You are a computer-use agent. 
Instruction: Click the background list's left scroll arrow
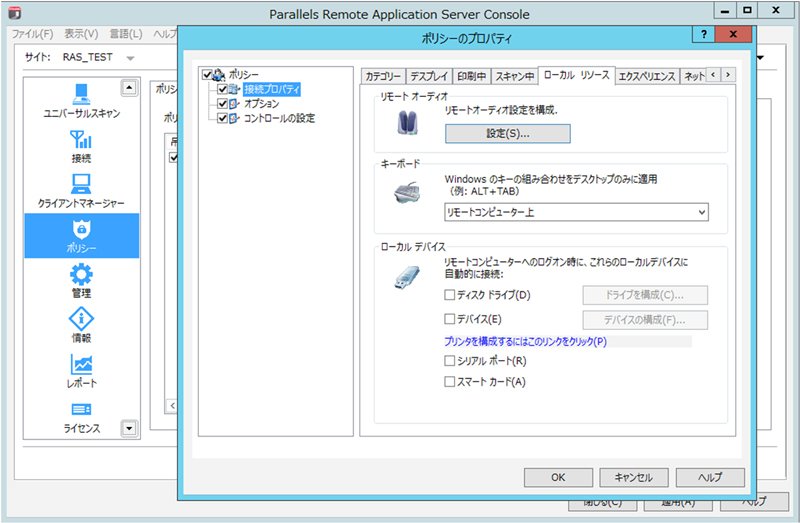[172, 406]
